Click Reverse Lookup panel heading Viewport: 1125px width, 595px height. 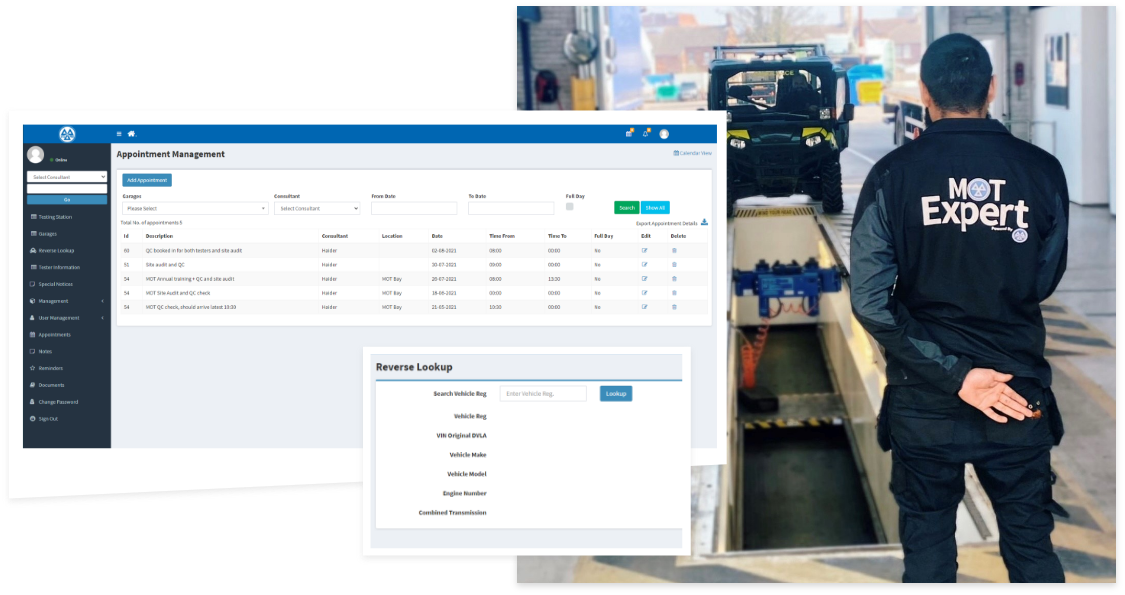pyautogui.click(x=414, y=367)
